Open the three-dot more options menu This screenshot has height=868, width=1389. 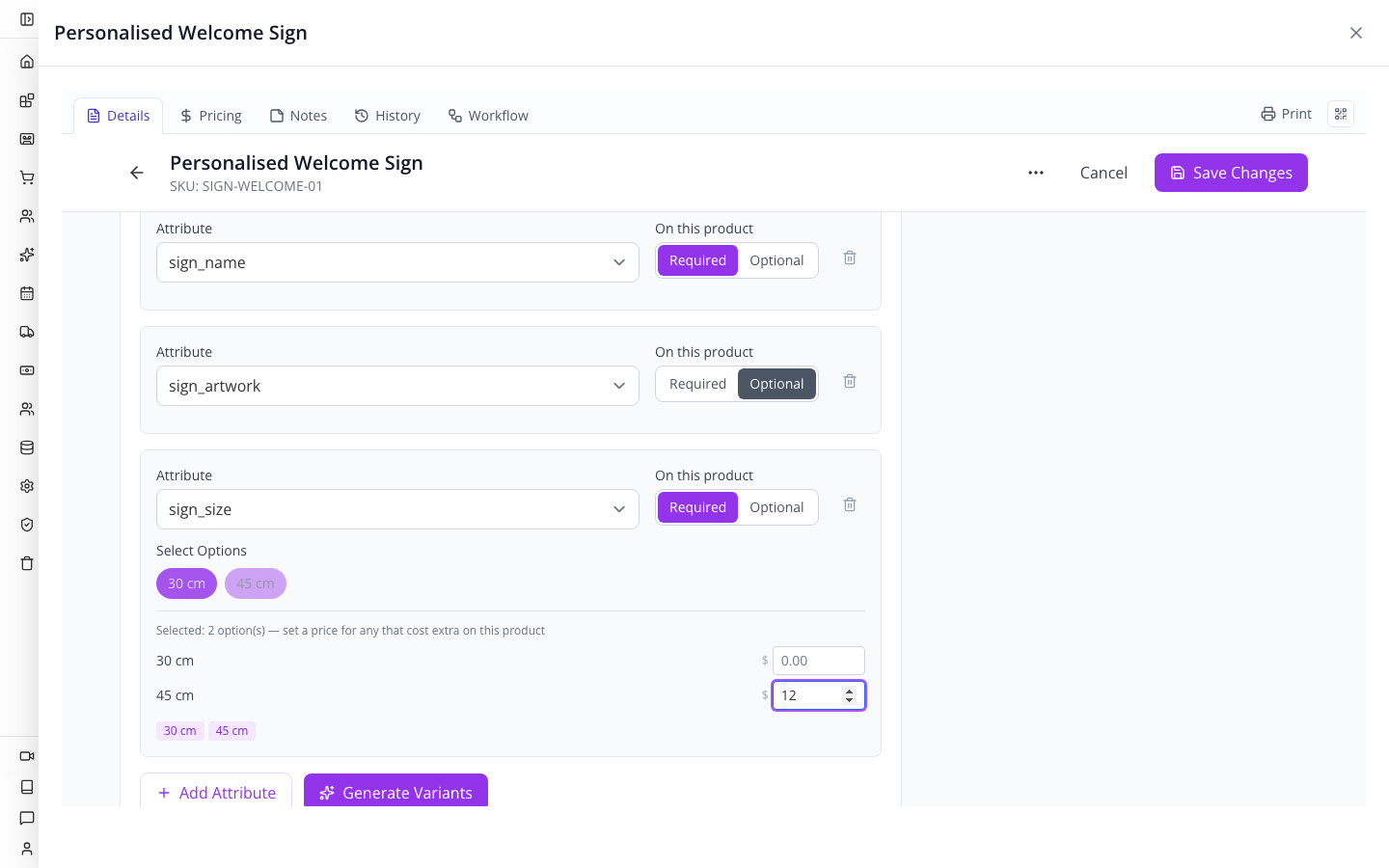click(x=1036, y=173)
